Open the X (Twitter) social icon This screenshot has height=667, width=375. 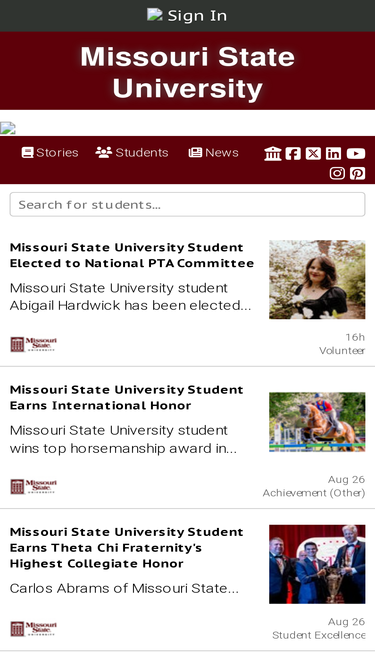[313, 153]
